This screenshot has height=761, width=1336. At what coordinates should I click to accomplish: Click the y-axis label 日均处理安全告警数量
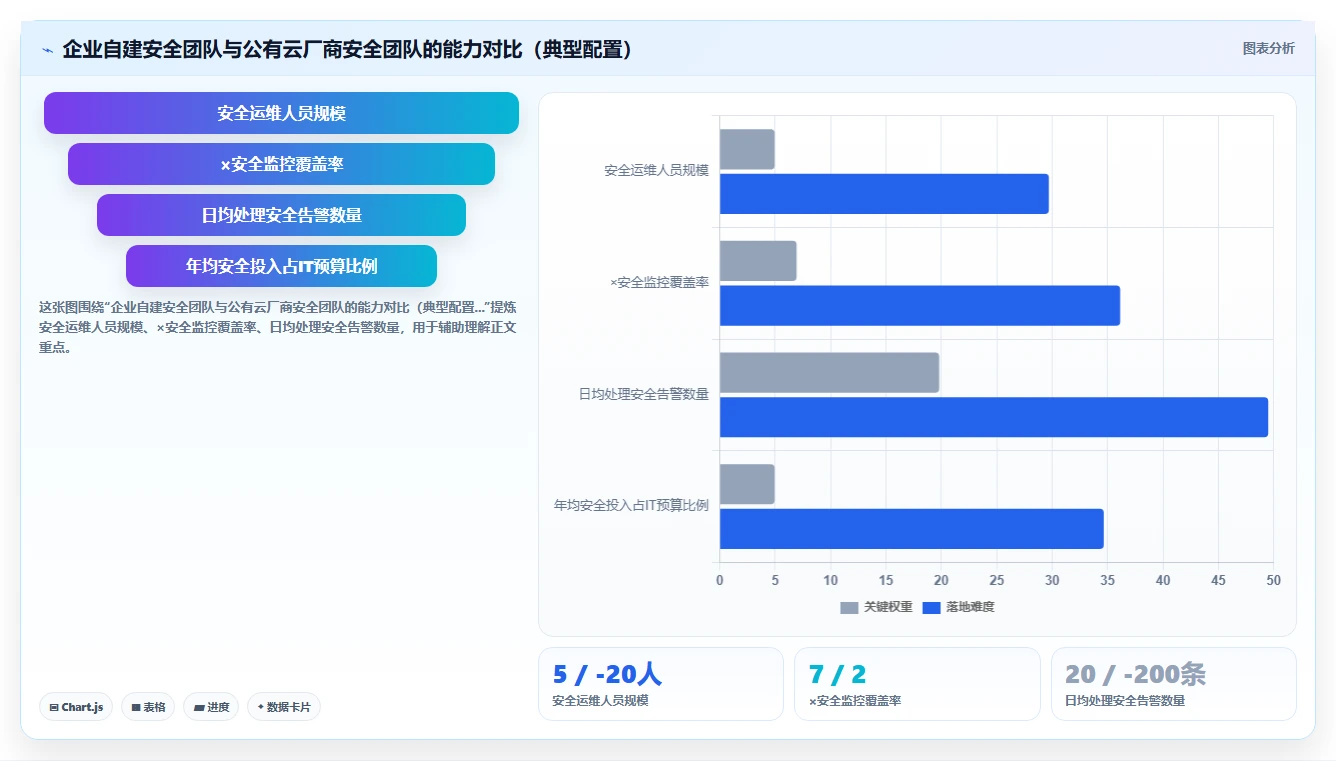644,395
